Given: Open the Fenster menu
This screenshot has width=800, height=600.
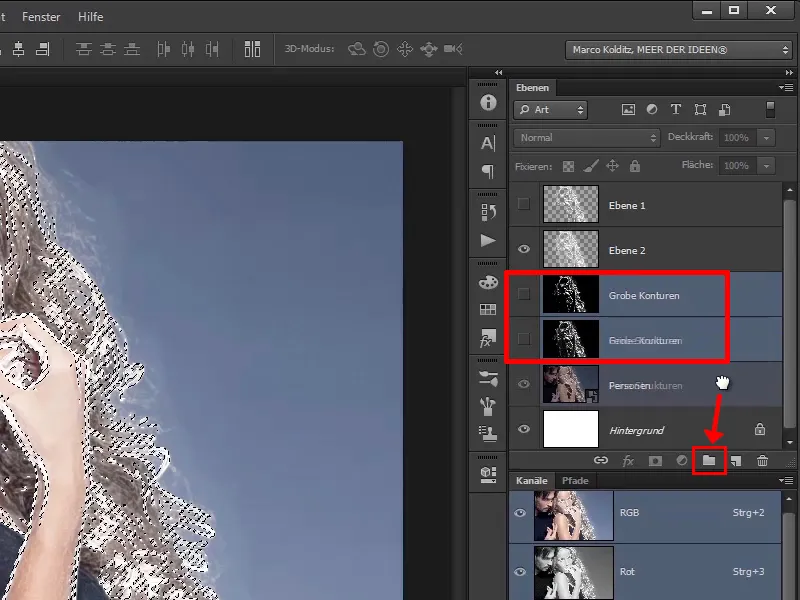Looking at the screenshot, I should click(x=41, y=17).
